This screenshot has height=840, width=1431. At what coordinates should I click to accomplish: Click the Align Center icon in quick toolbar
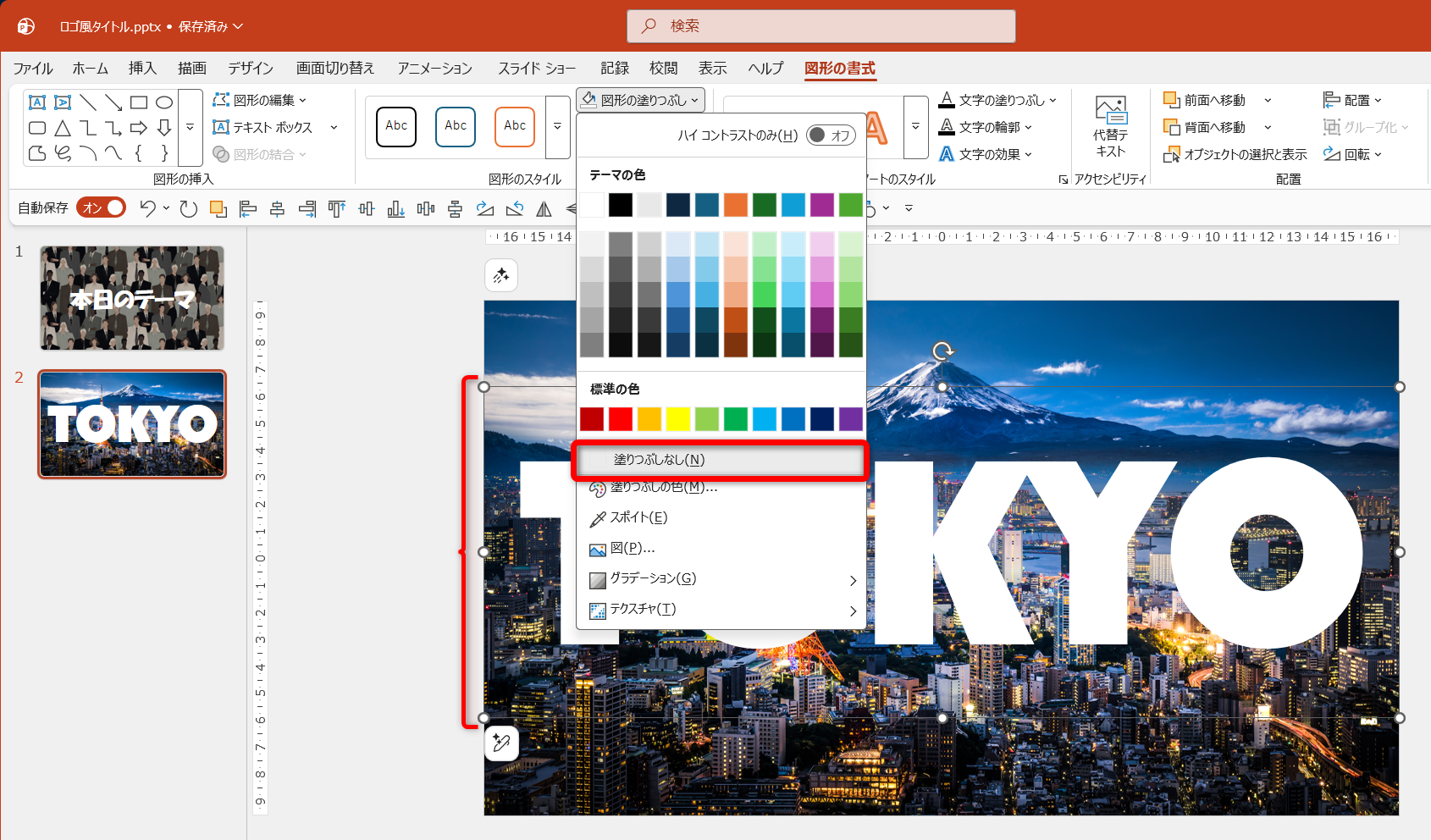point(278,208)
